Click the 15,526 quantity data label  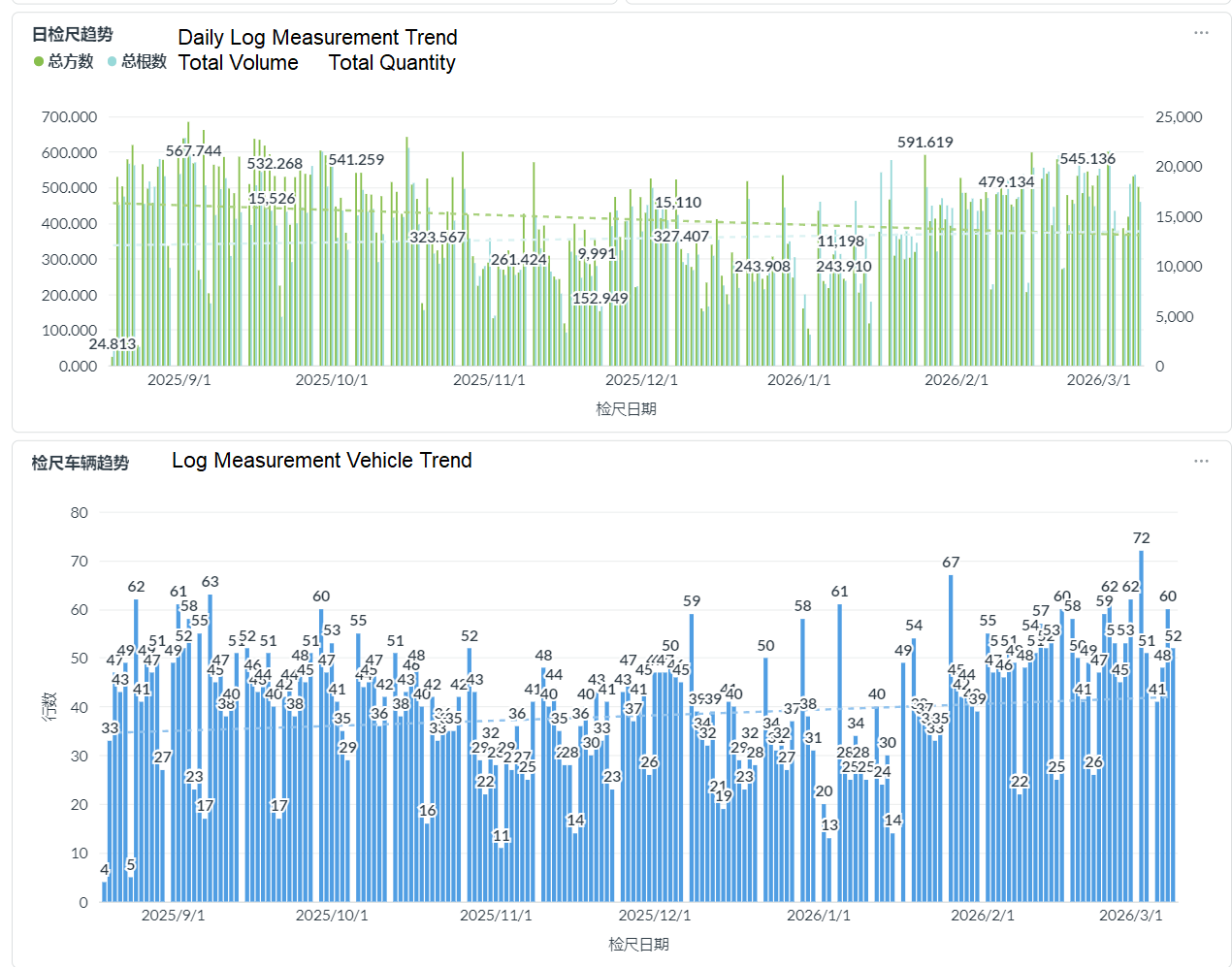272,199
